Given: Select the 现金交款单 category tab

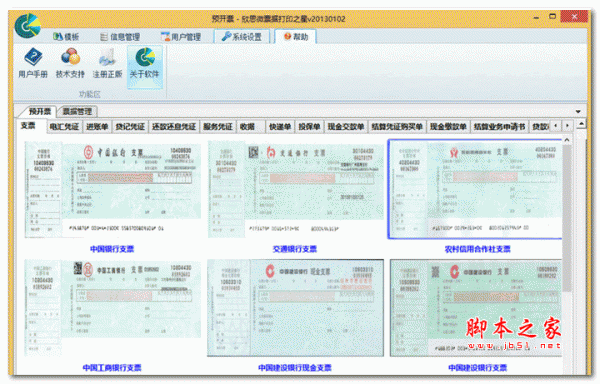Looking at the screenshot, I should pos(346,127).
